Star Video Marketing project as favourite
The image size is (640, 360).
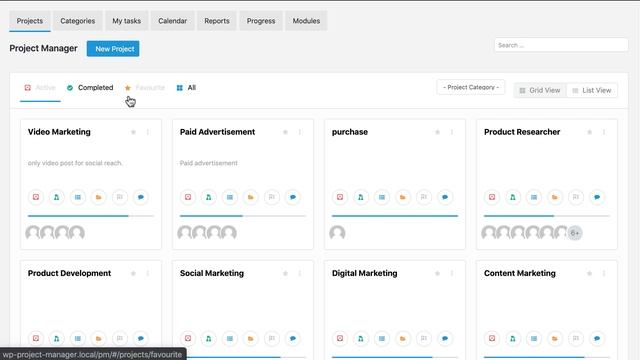[x=133, y=132]
